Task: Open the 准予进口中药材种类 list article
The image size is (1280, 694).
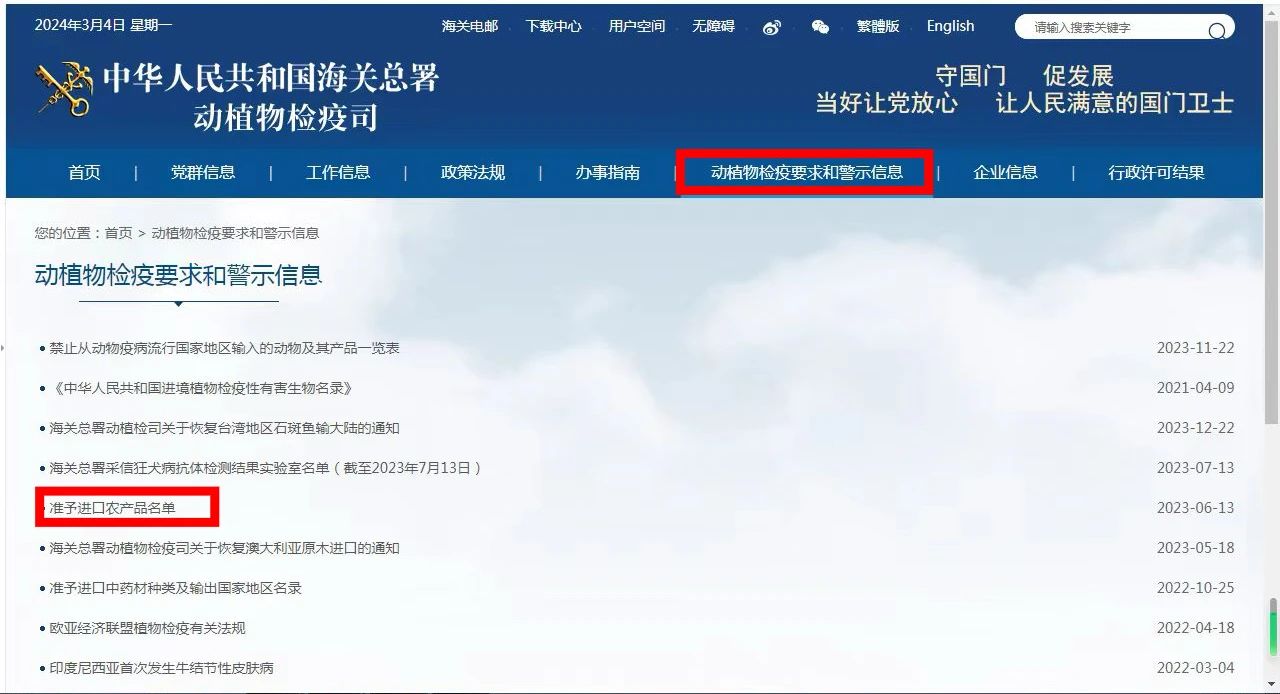Action: click(175, 588)
